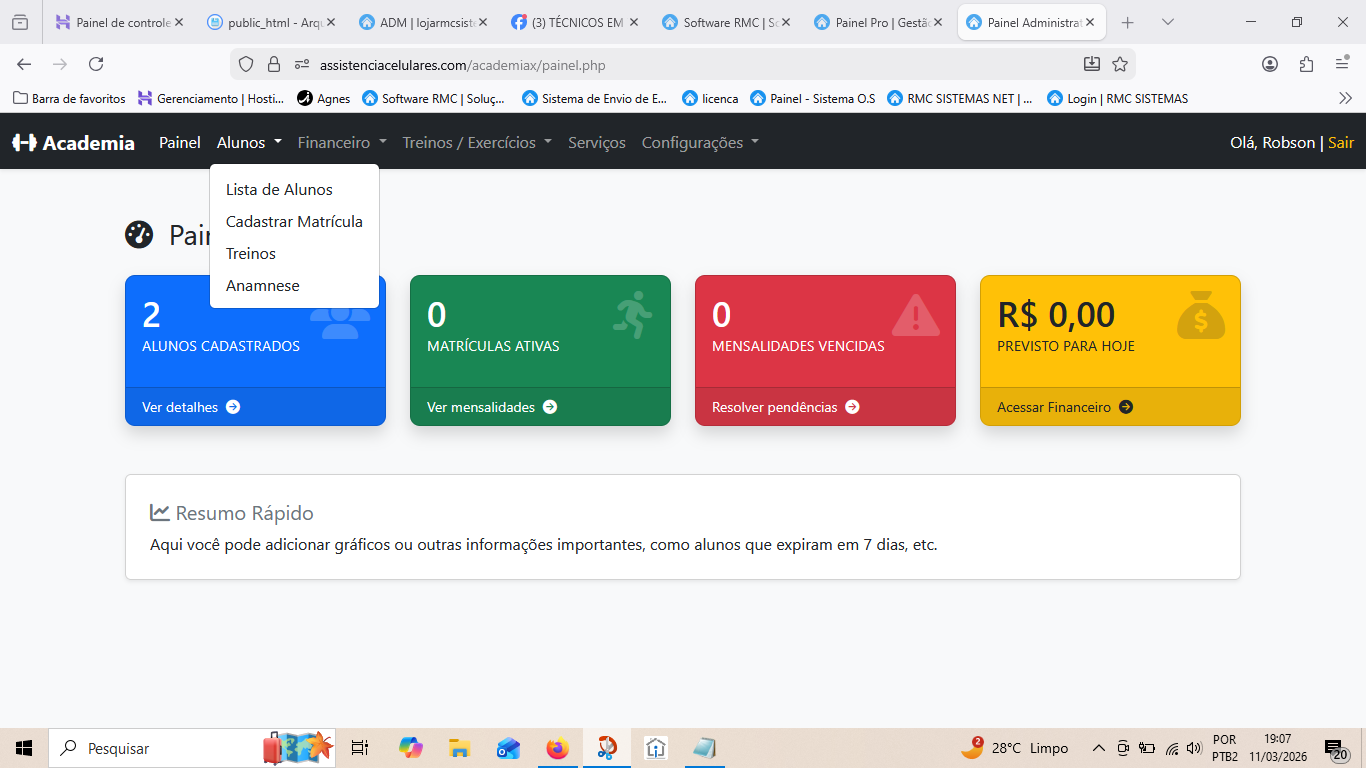Click the arrow icon next to Acessar Financeiro
This screenshot has height=768, width=1366.
coord(1128,407)
